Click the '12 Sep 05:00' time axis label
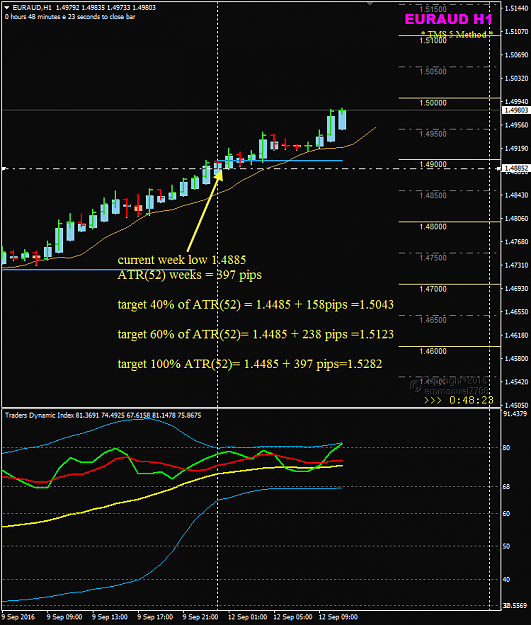The width and height of the screenshot is (531, 625). pyautogui.click(x=293, y=617)
